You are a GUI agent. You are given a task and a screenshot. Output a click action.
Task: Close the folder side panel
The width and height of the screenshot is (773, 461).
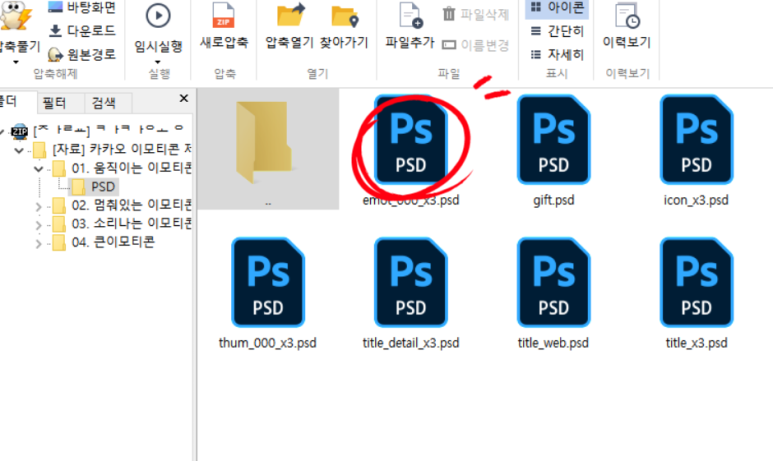184,98
